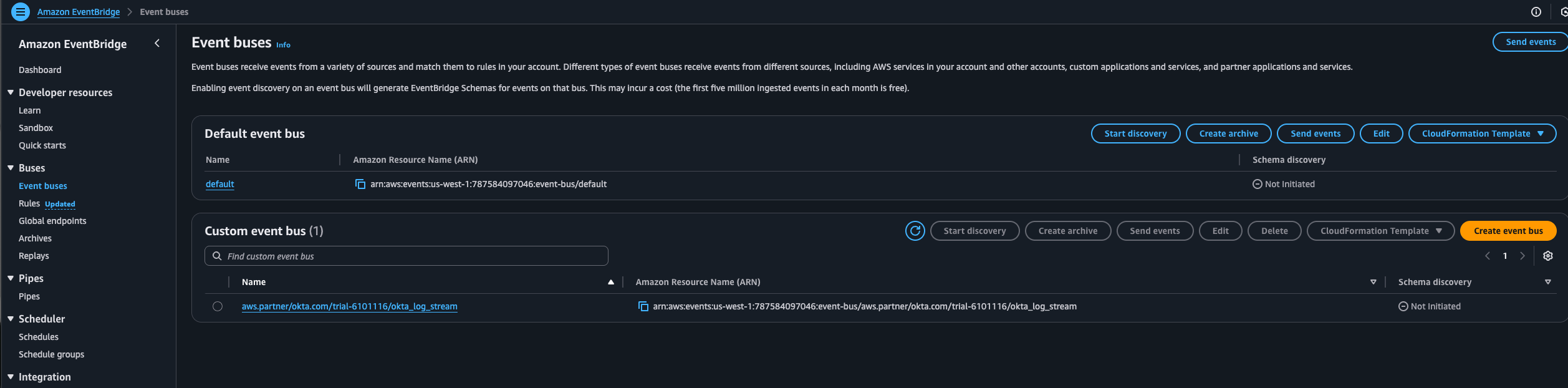This screenshot has height=388, width=1568.
Task: Select Event buses in the sidebar
Action: point(43,186)
